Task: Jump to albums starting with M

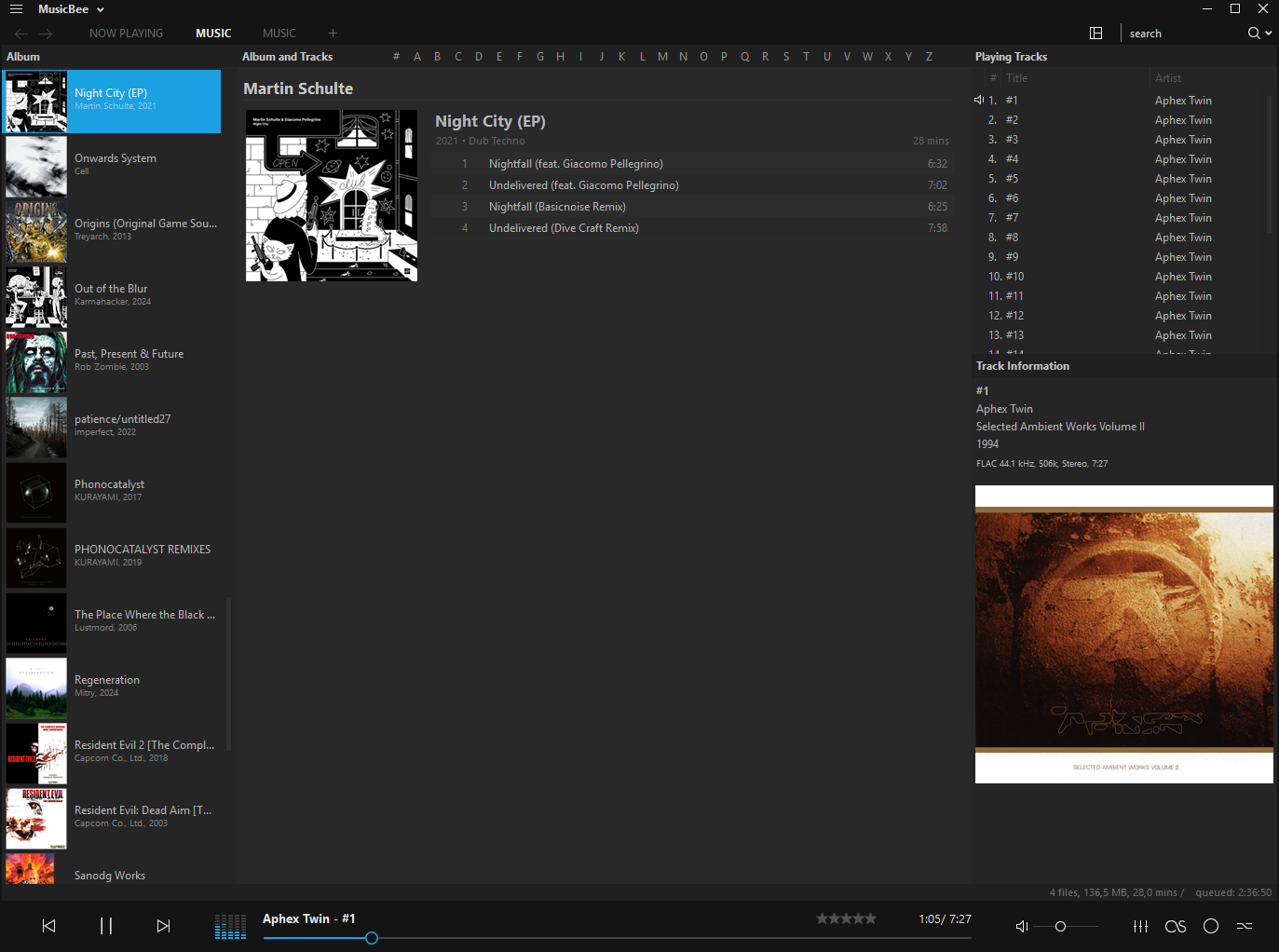Action: point(662,57)
